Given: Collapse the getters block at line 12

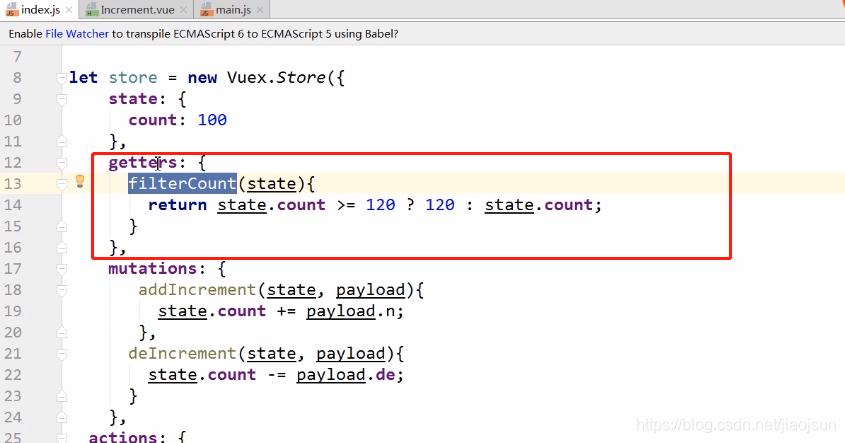Looking at the screenshot, I should tap(61, 163).
